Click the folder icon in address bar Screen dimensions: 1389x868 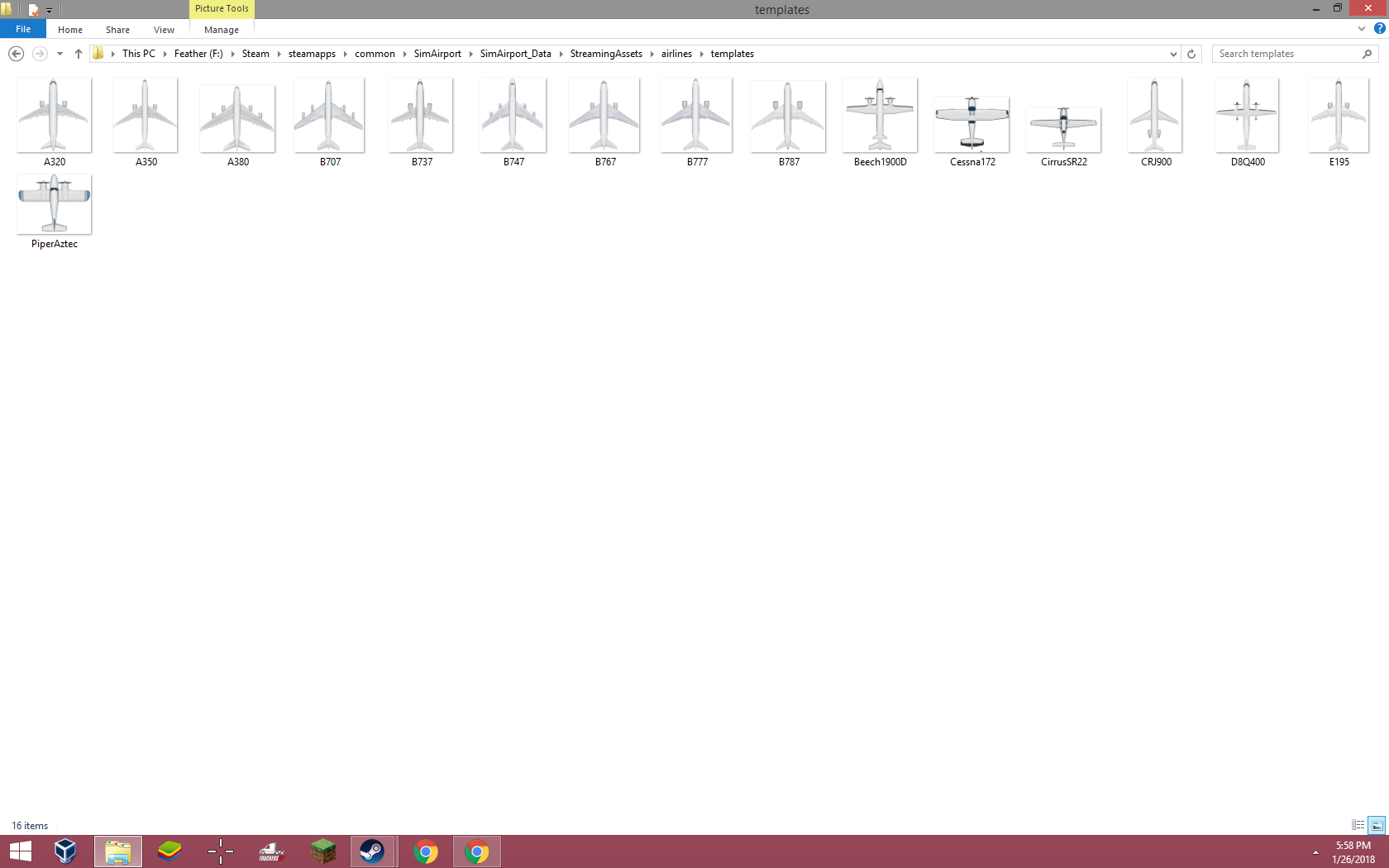pyautogui.click(x=98, y=54)
